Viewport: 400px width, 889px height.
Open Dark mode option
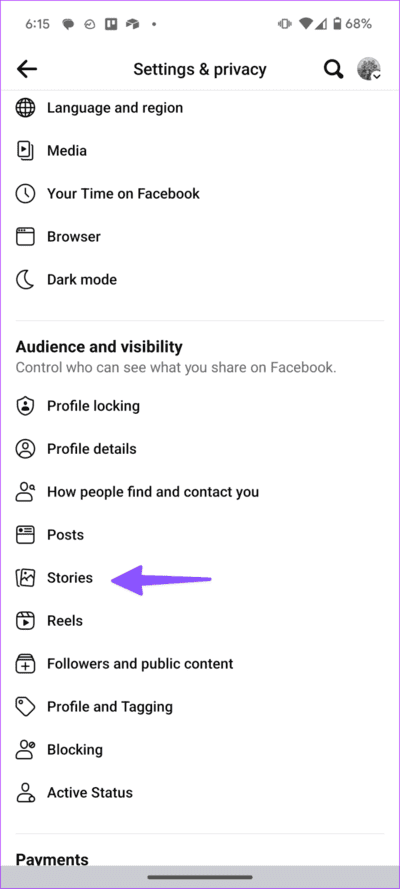(200, 280)
